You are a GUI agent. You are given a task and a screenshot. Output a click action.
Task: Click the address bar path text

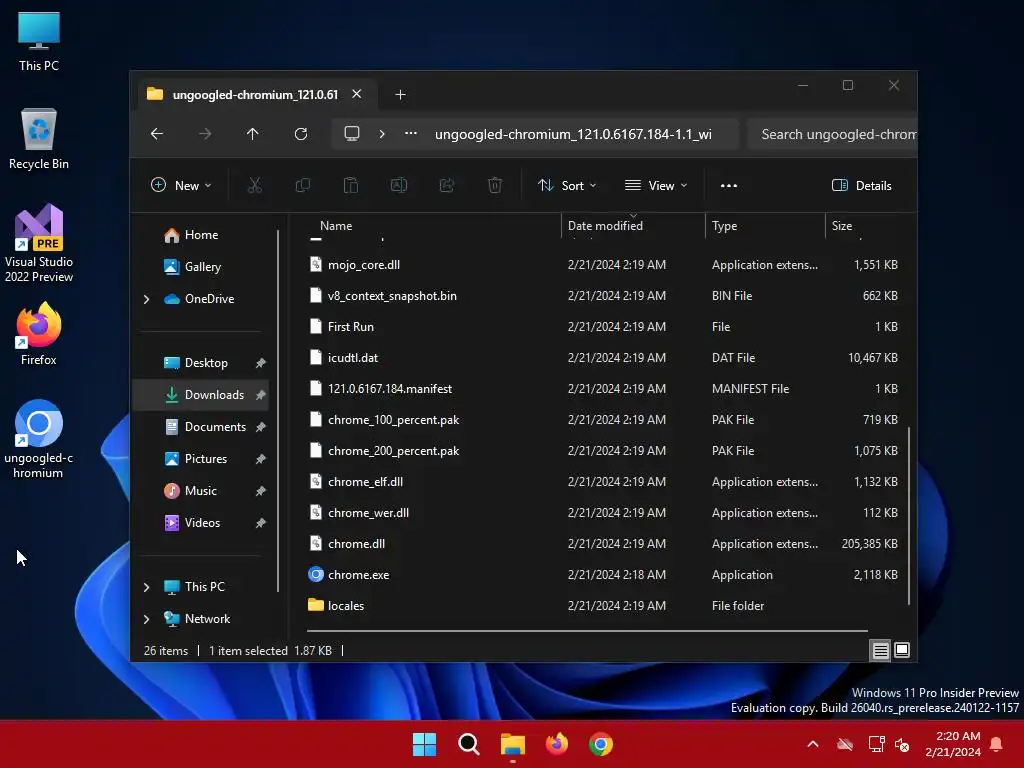[x=573, y=135]
